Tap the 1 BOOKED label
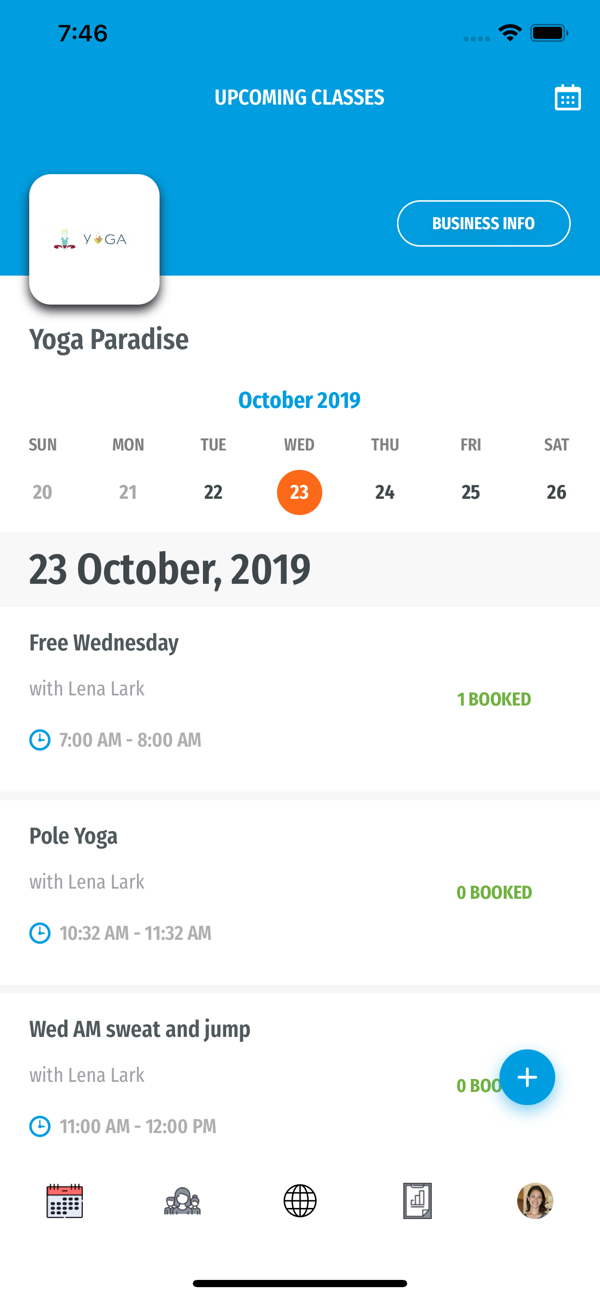Viewport: 600px width, 1299px height. point(494,699)
